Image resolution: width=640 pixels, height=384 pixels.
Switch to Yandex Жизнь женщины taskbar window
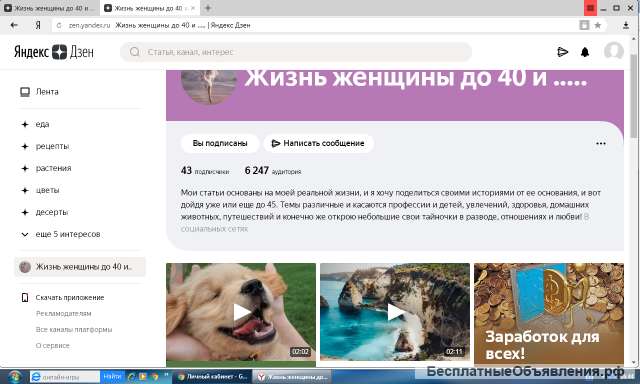coord(291,377)
